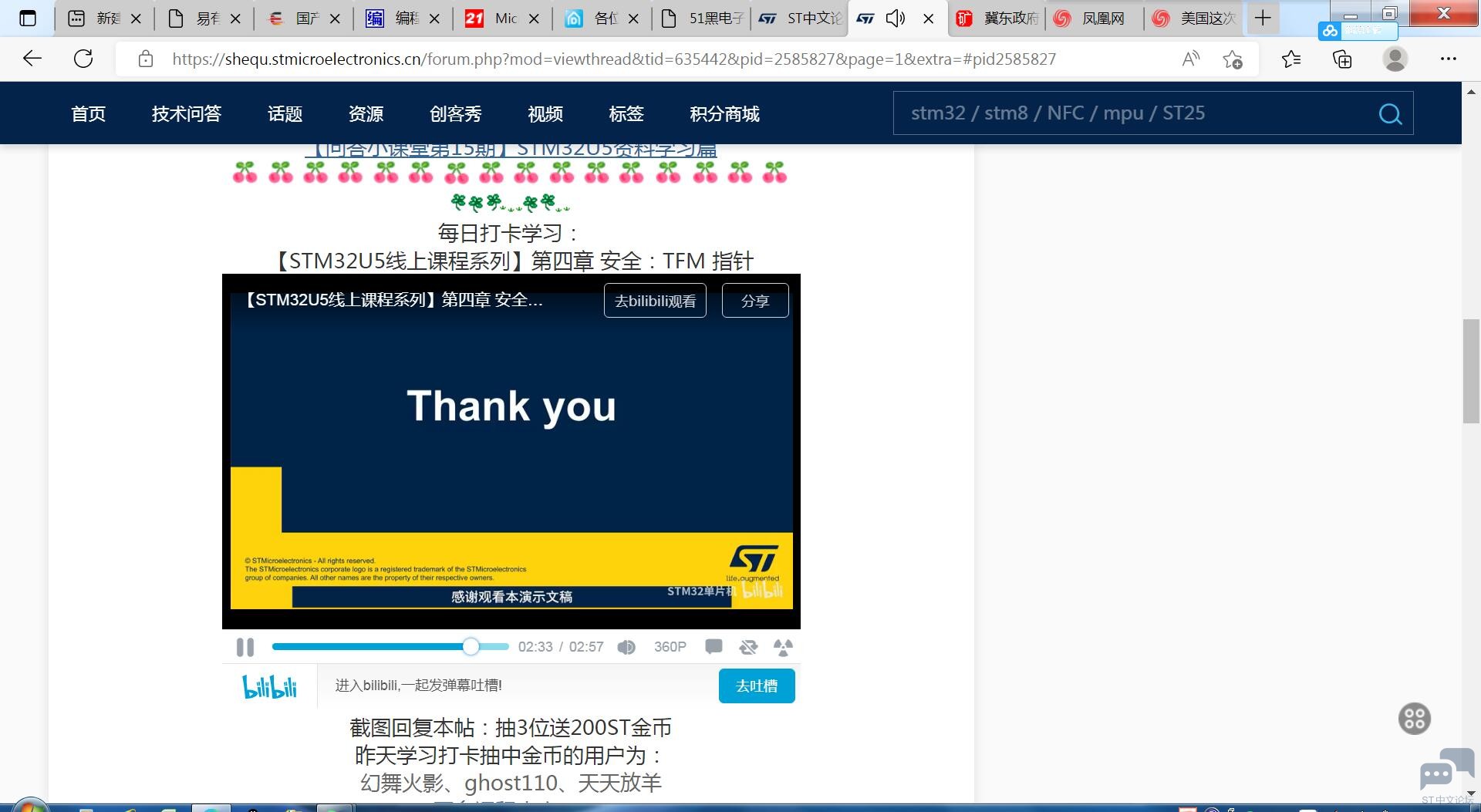Click the site lock icon in the address bar
The width and height of the screenshot is (1481, 812).
click(x=145, y=59)
